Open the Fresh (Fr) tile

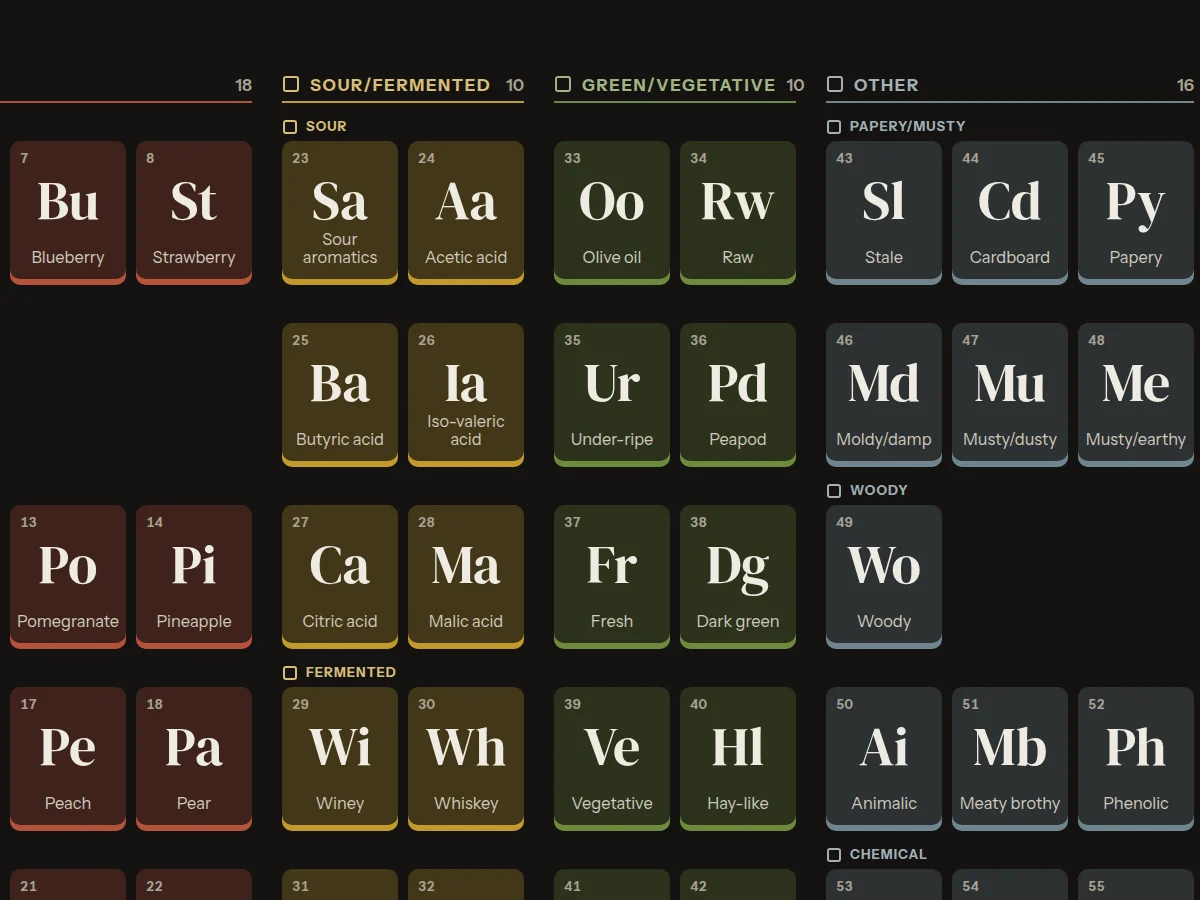pyautogui.click(x=612, y=577)
